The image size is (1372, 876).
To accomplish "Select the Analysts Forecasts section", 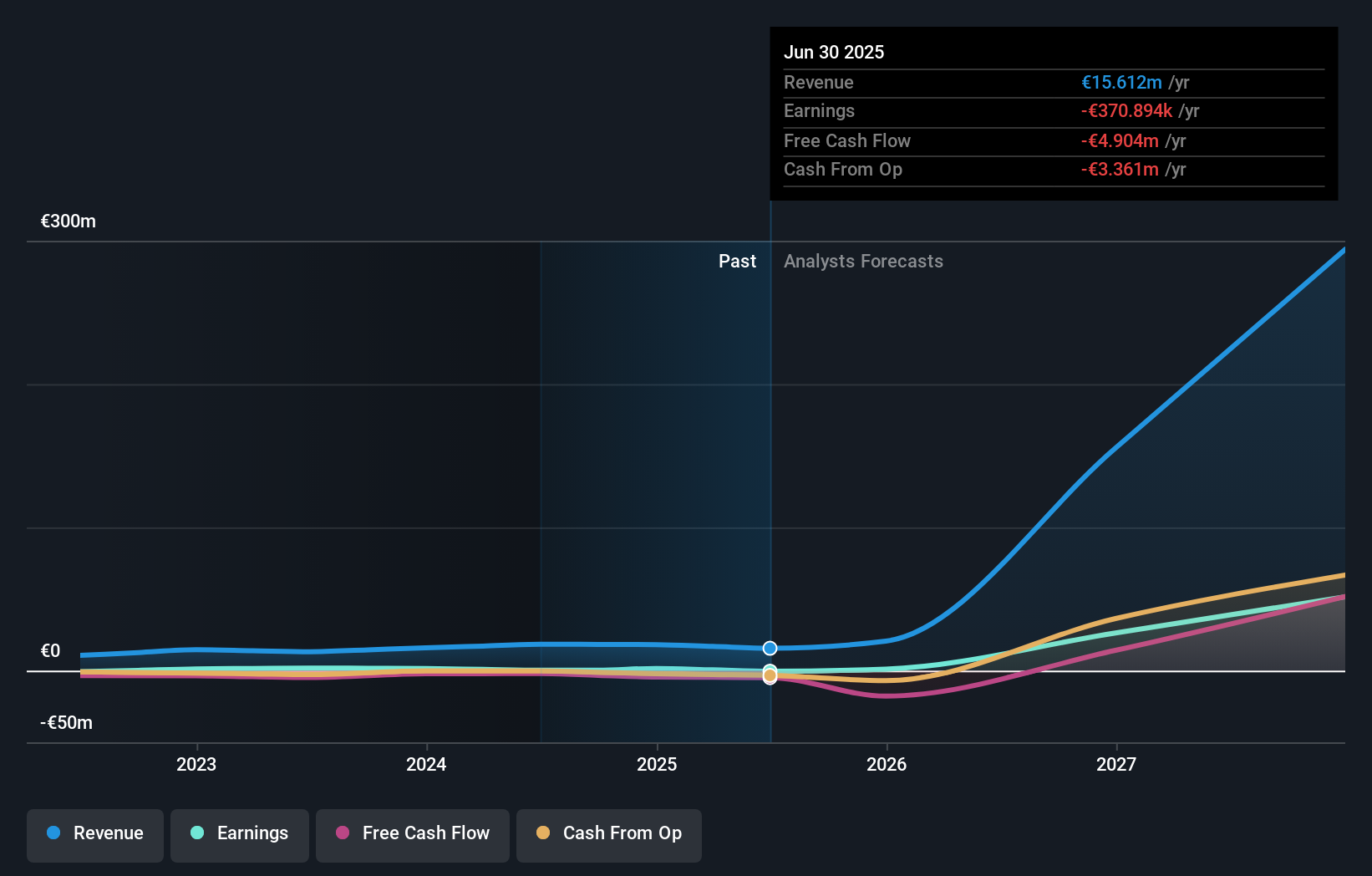I will 863,261.
